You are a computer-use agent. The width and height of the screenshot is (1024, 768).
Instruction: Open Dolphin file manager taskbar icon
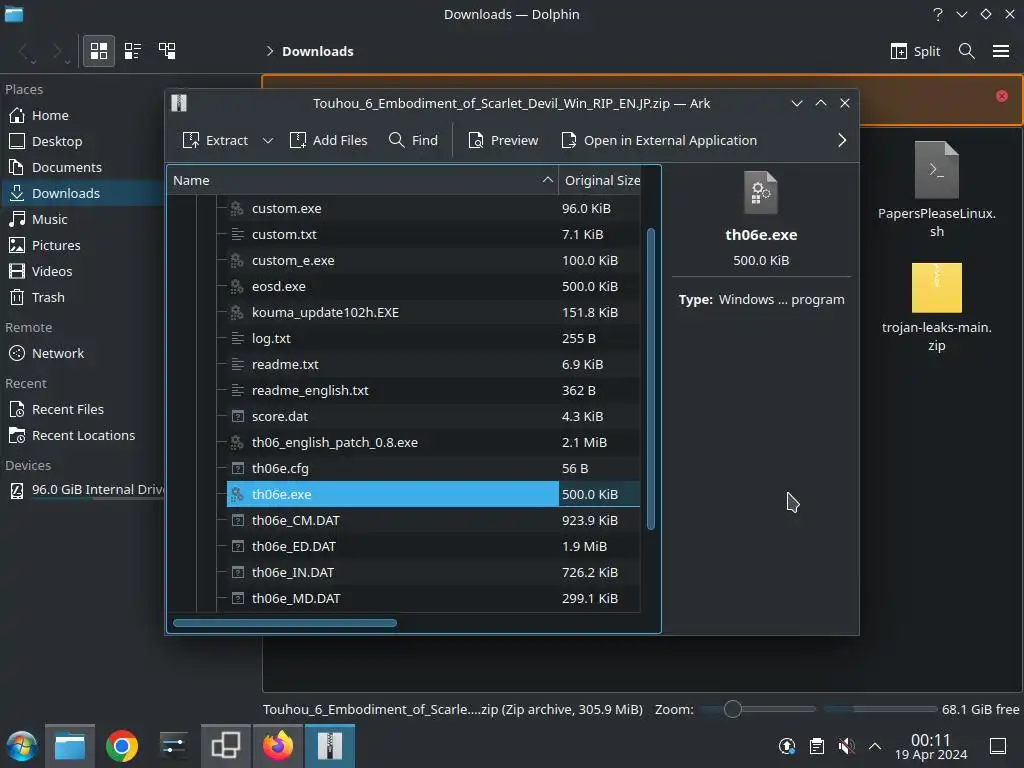[x=70, y=746]
